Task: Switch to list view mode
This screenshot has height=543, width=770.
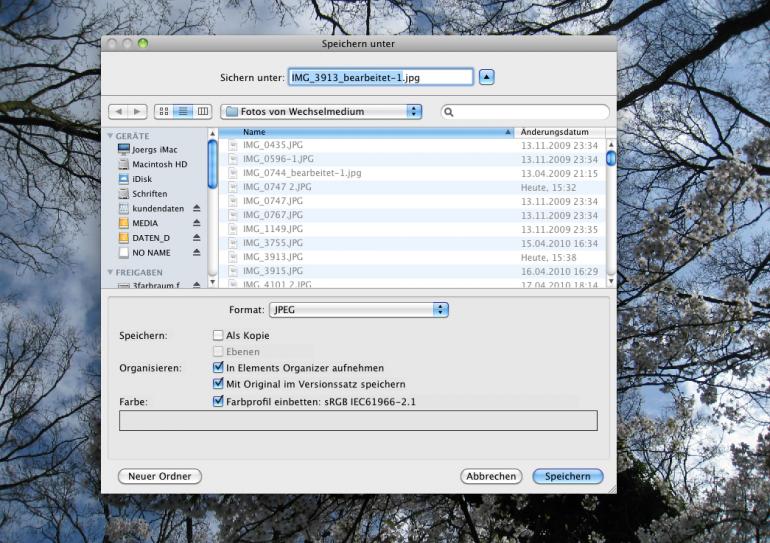Action: [x=183, y=111]
